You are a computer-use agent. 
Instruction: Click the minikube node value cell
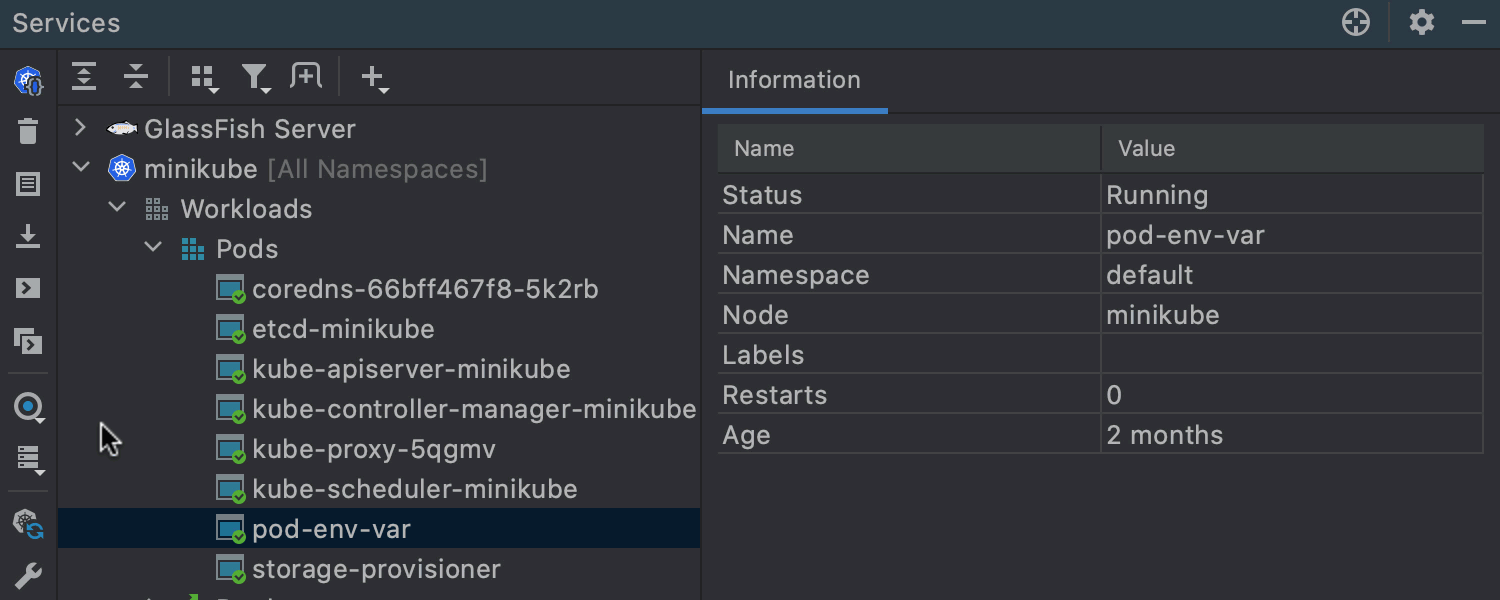pos(1292,315)
